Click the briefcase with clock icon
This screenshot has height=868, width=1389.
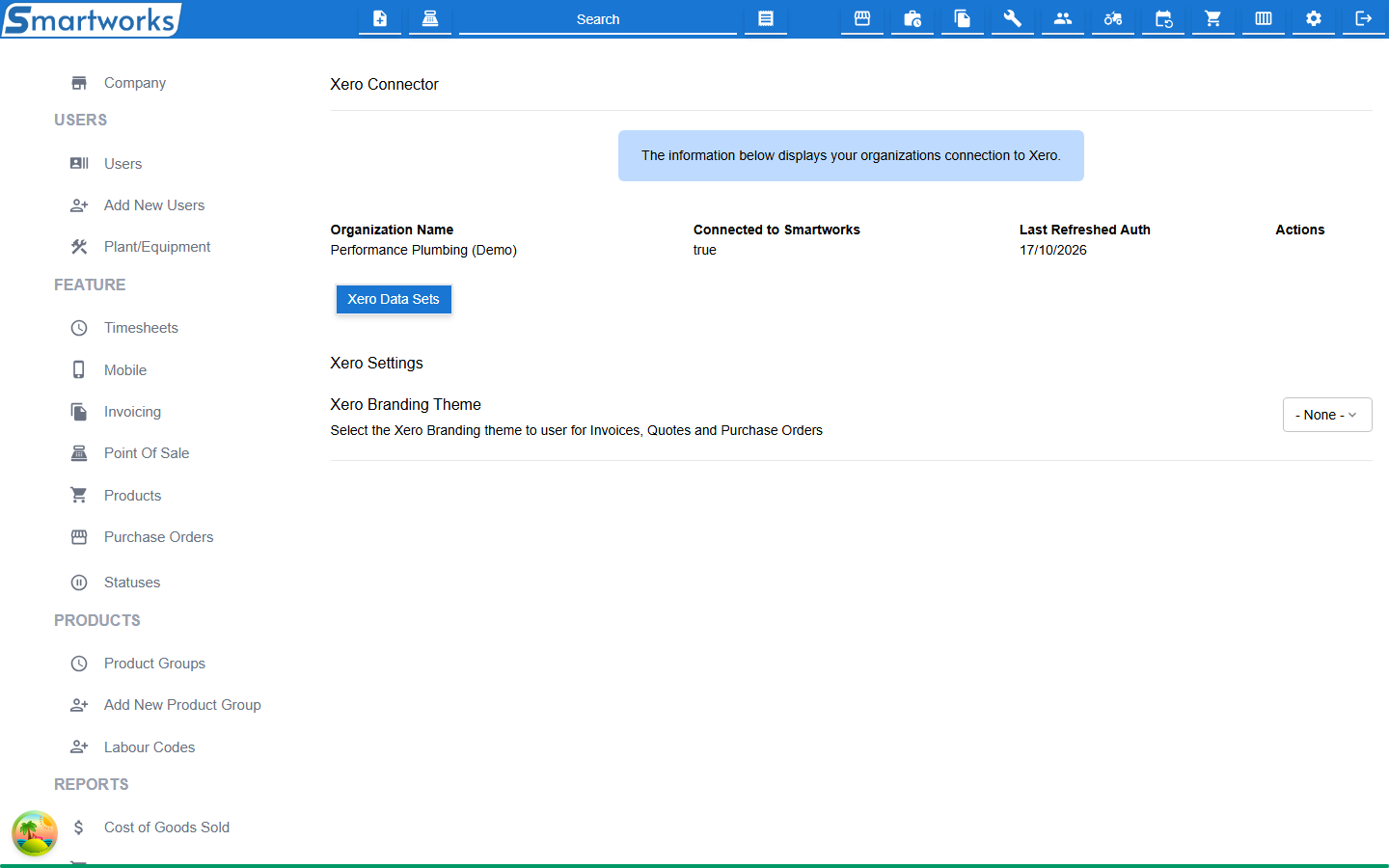pyautogui.click(x=912, y=18)
